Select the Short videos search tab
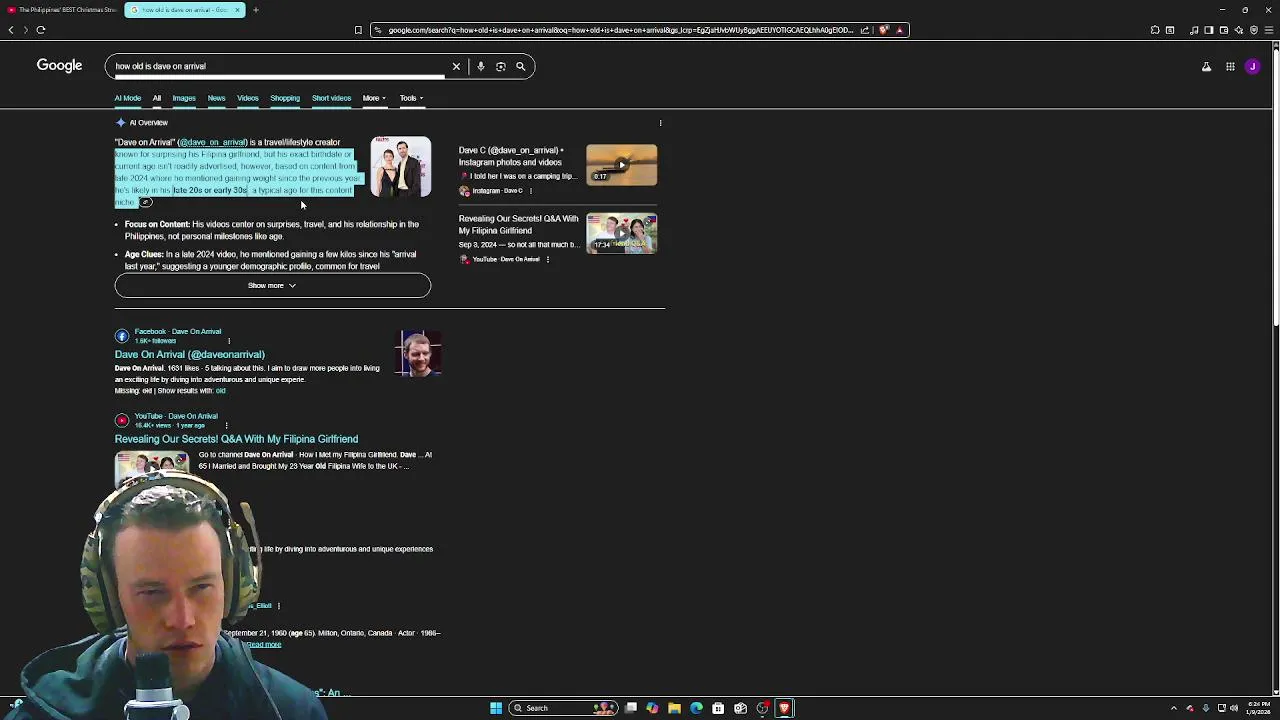Viewport: 1280px width, 720px height. tap(331, 98)
